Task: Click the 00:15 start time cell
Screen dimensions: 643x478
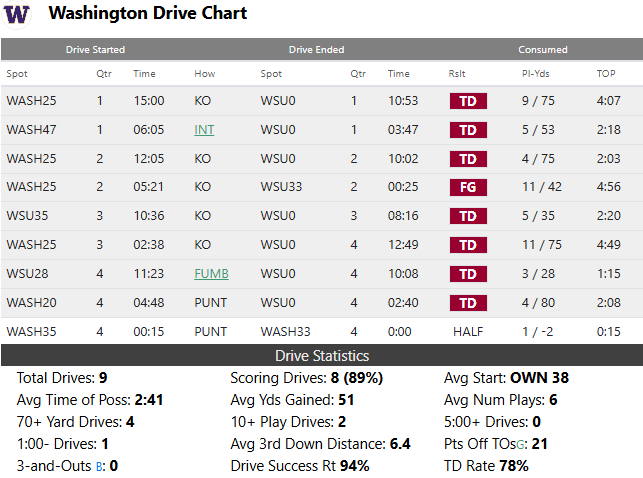Action: click(x=149, y=332)
